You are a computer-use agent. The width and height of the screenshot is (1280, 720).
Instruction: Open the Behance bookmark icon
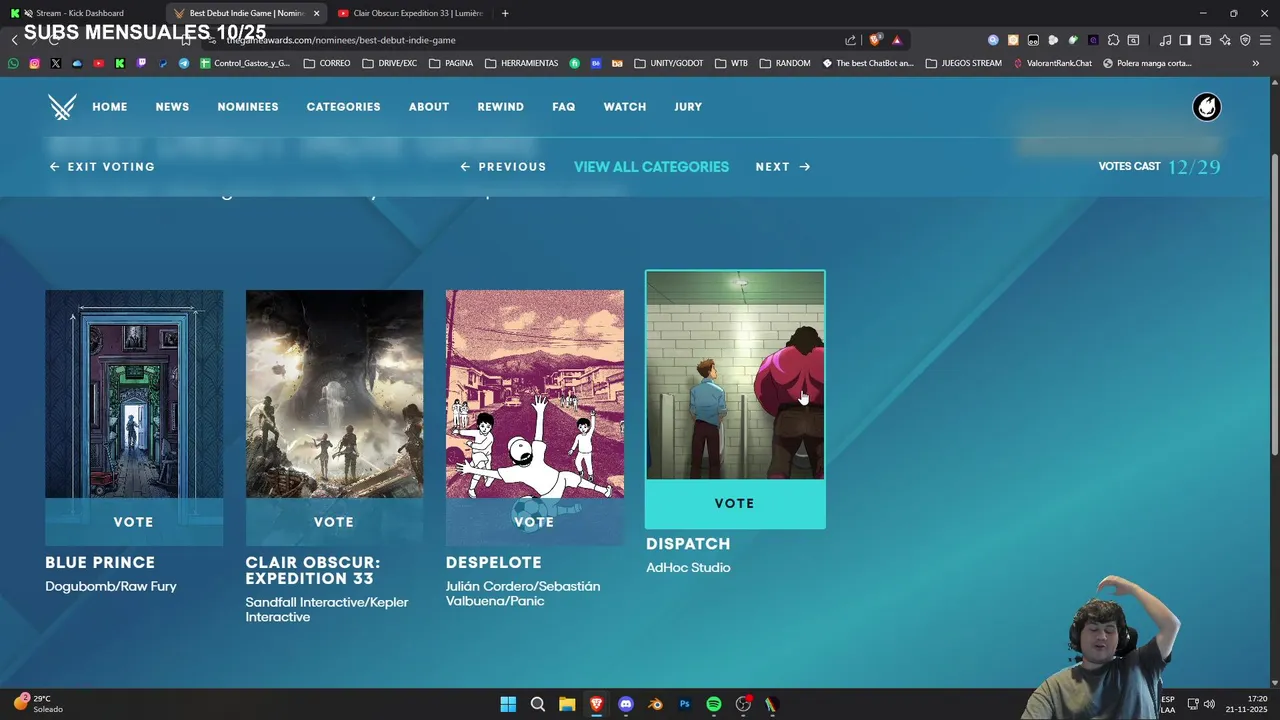(596, 63)
